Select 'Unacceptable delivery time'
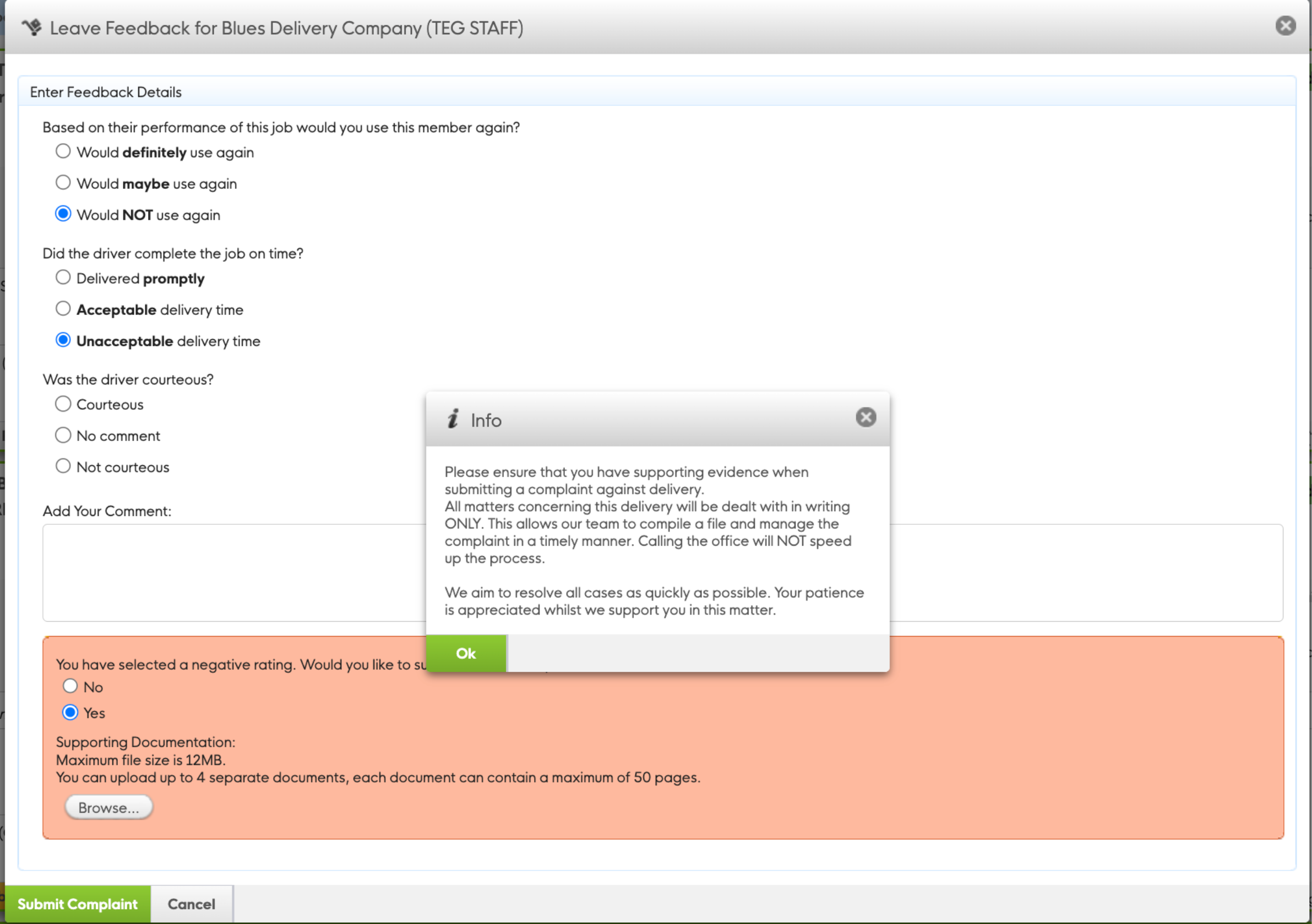Viewport: 1312px width, 924px height. pyautogui.click(x=63, y=340)
